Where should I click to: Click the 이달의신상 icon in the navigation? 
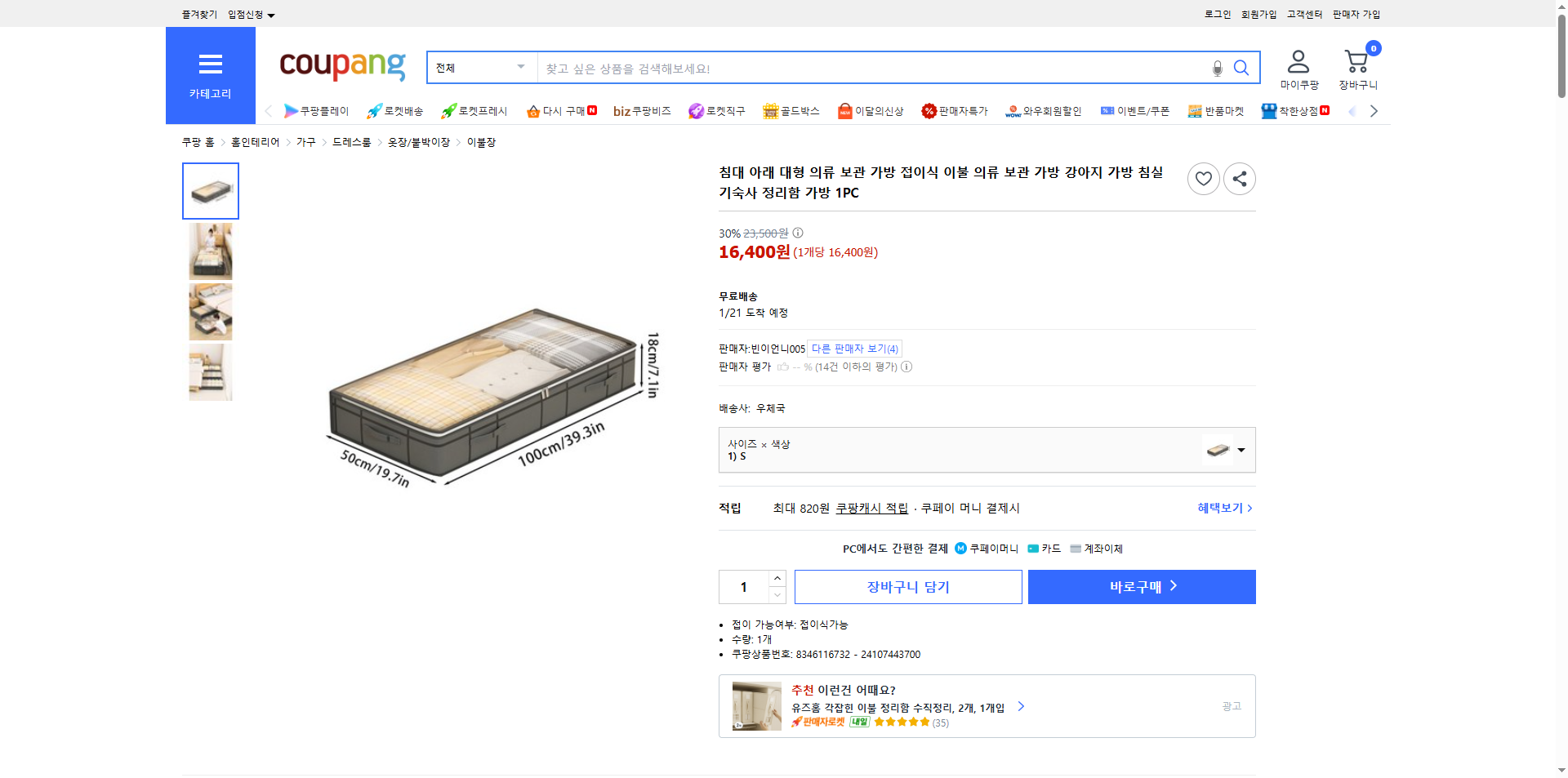tap(845, 111)
